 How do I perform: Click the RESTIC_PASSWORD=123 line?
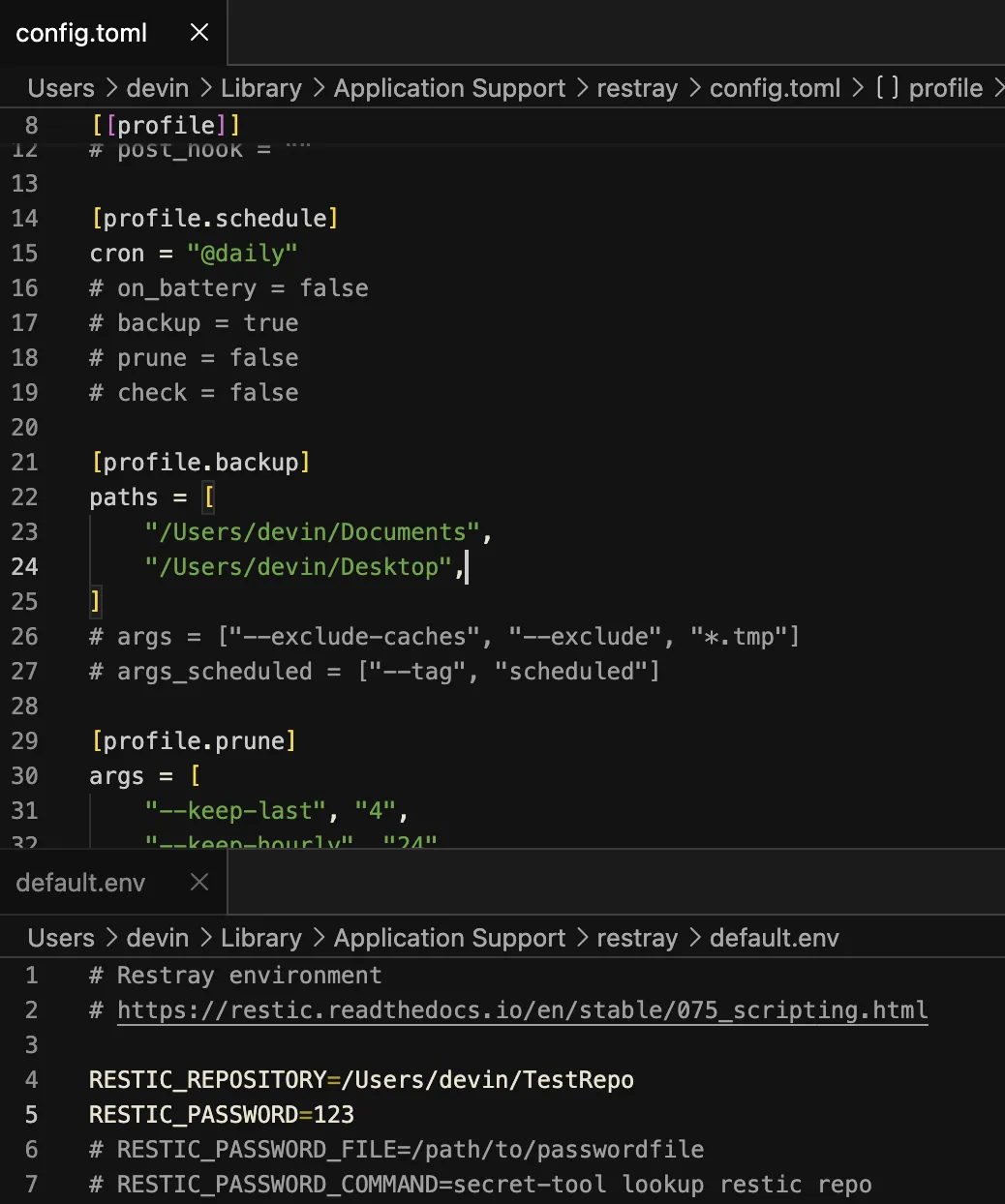[x=222, y=1115]
